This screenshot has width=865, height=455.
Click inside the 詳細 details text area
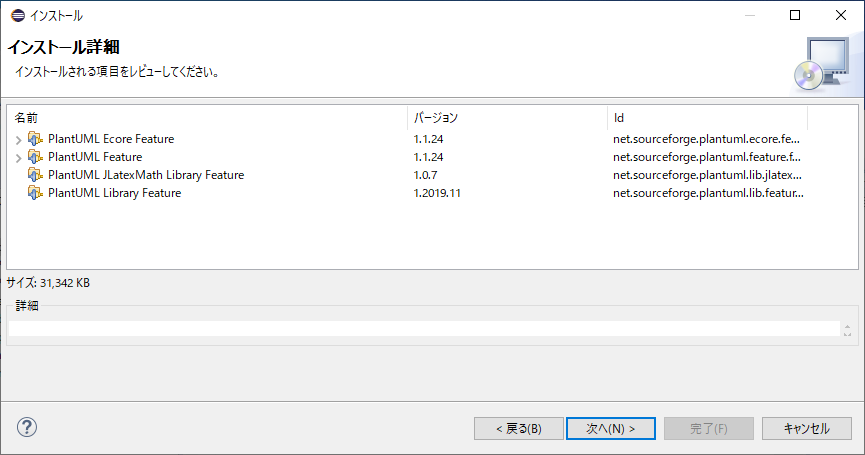tap(420, 328)
